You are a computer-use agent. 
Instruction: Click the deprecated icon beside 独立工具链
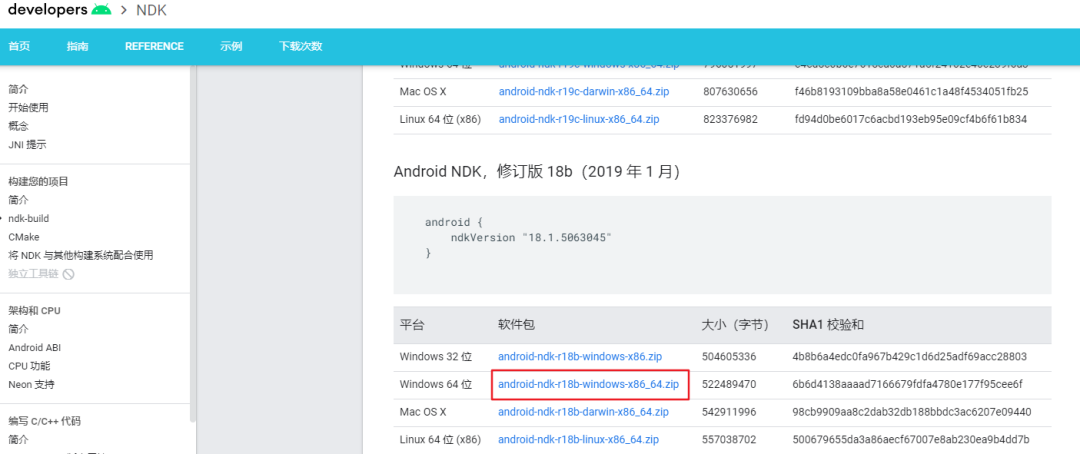click(68, 274)
